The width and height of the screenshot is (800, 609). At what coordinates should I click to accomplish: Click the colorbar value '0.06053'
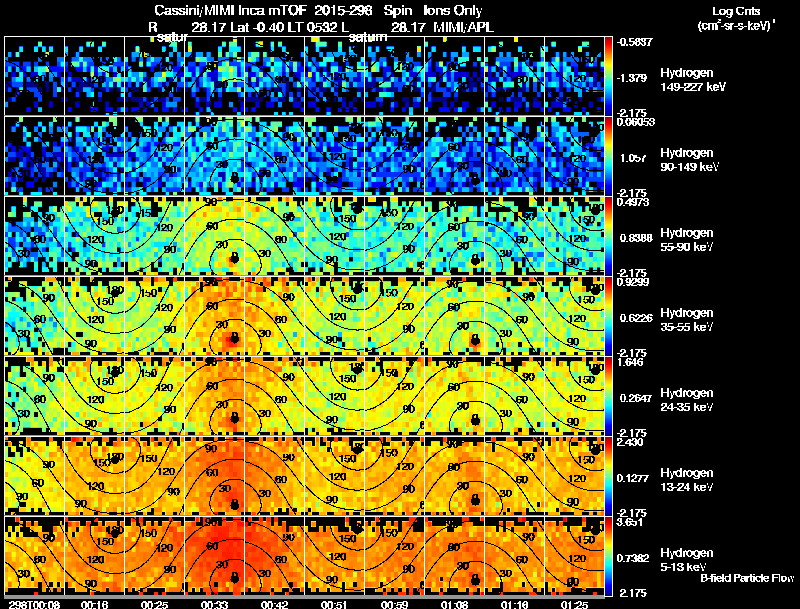pyautogui.click(x=636, y=121)
